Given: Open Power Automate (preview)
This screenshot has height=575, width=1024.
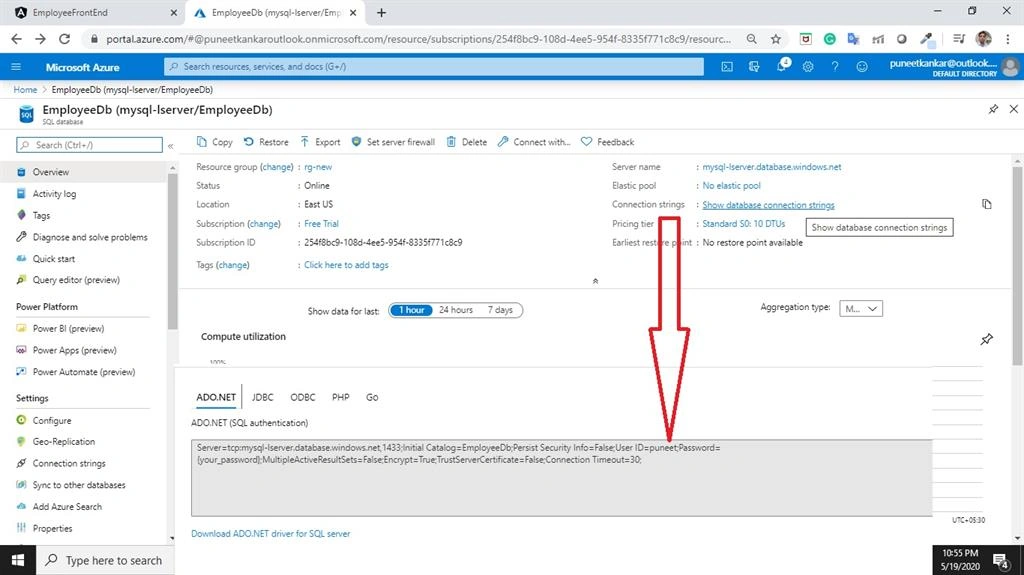Looking at the screenshot, I should coord(86,372).
